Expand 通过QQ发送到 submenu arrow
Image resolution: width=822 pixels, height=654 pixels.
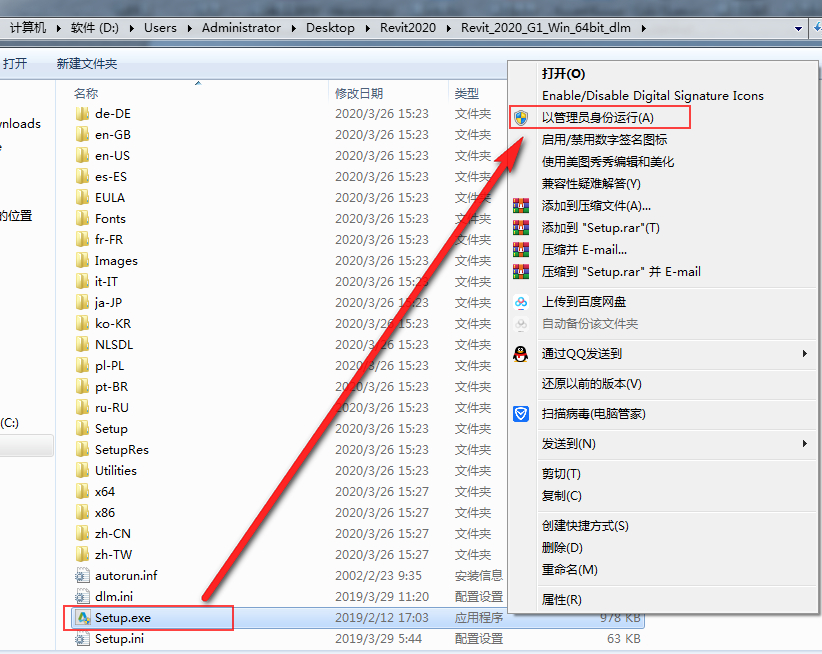click(805, 354)
